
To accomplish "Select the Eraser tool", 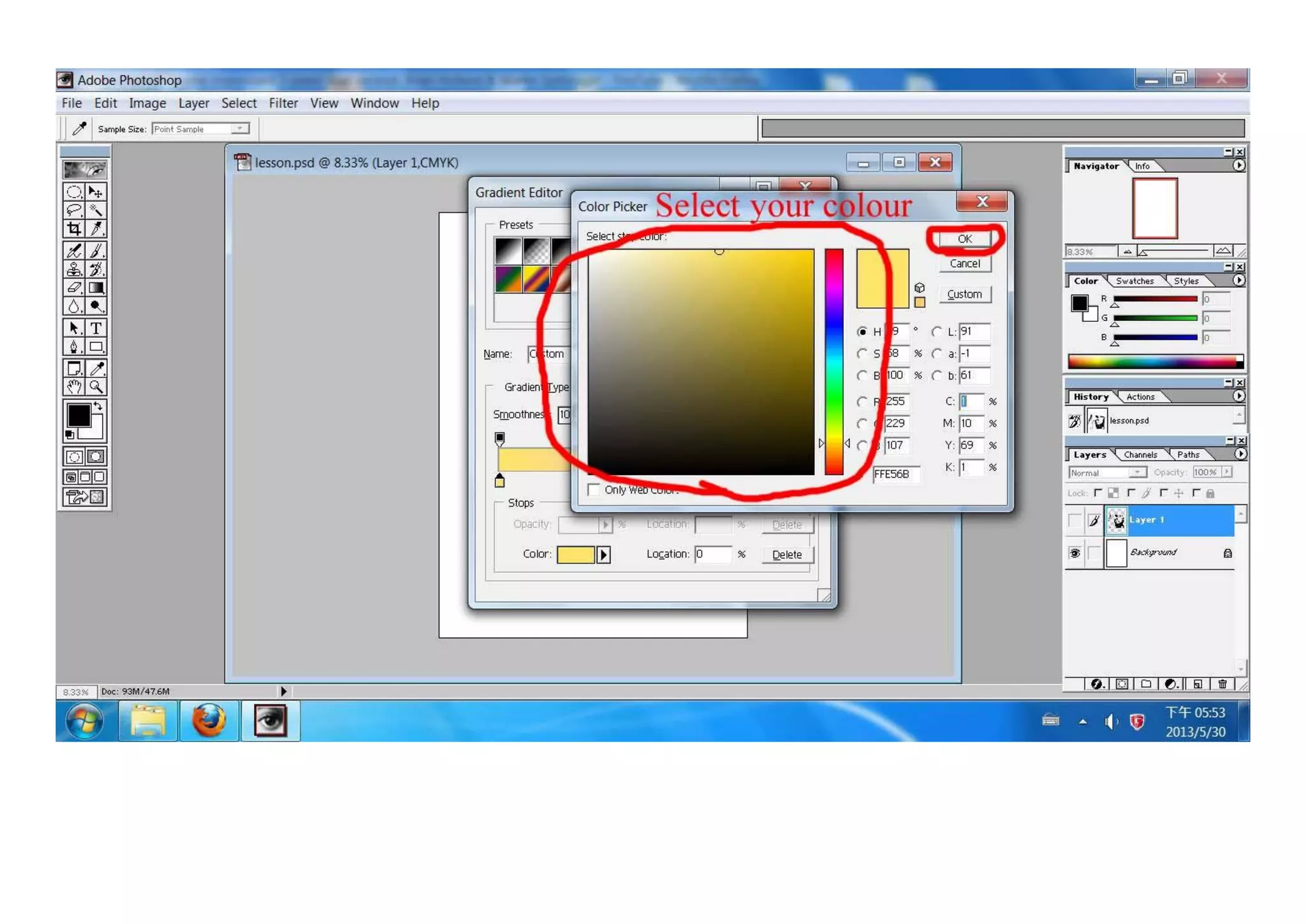I will pos(74,288).
